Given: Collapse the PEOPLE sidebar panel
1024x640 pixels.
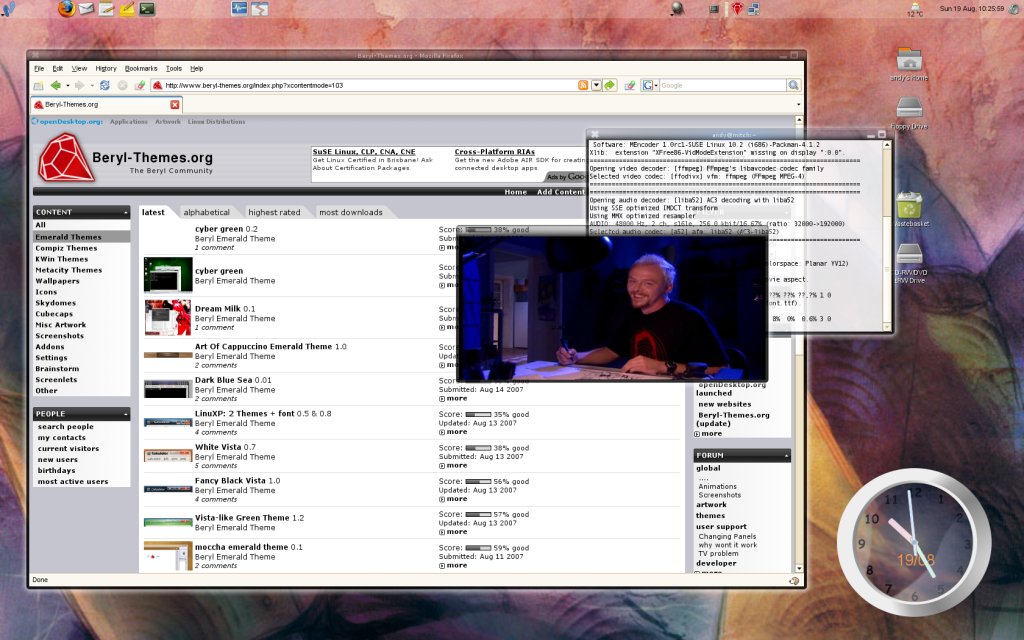Looking at the screenshot, I should coord(125,414).
